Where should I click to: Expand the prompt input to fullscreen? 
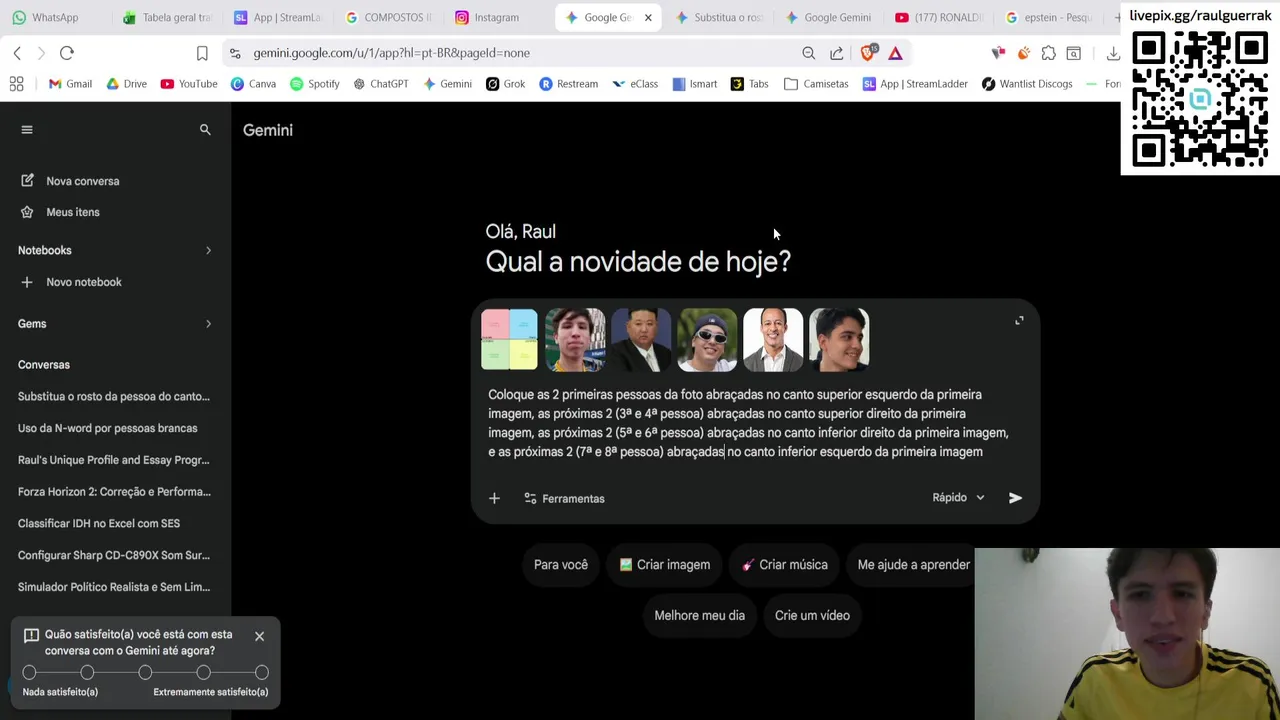coord(1019,321)
